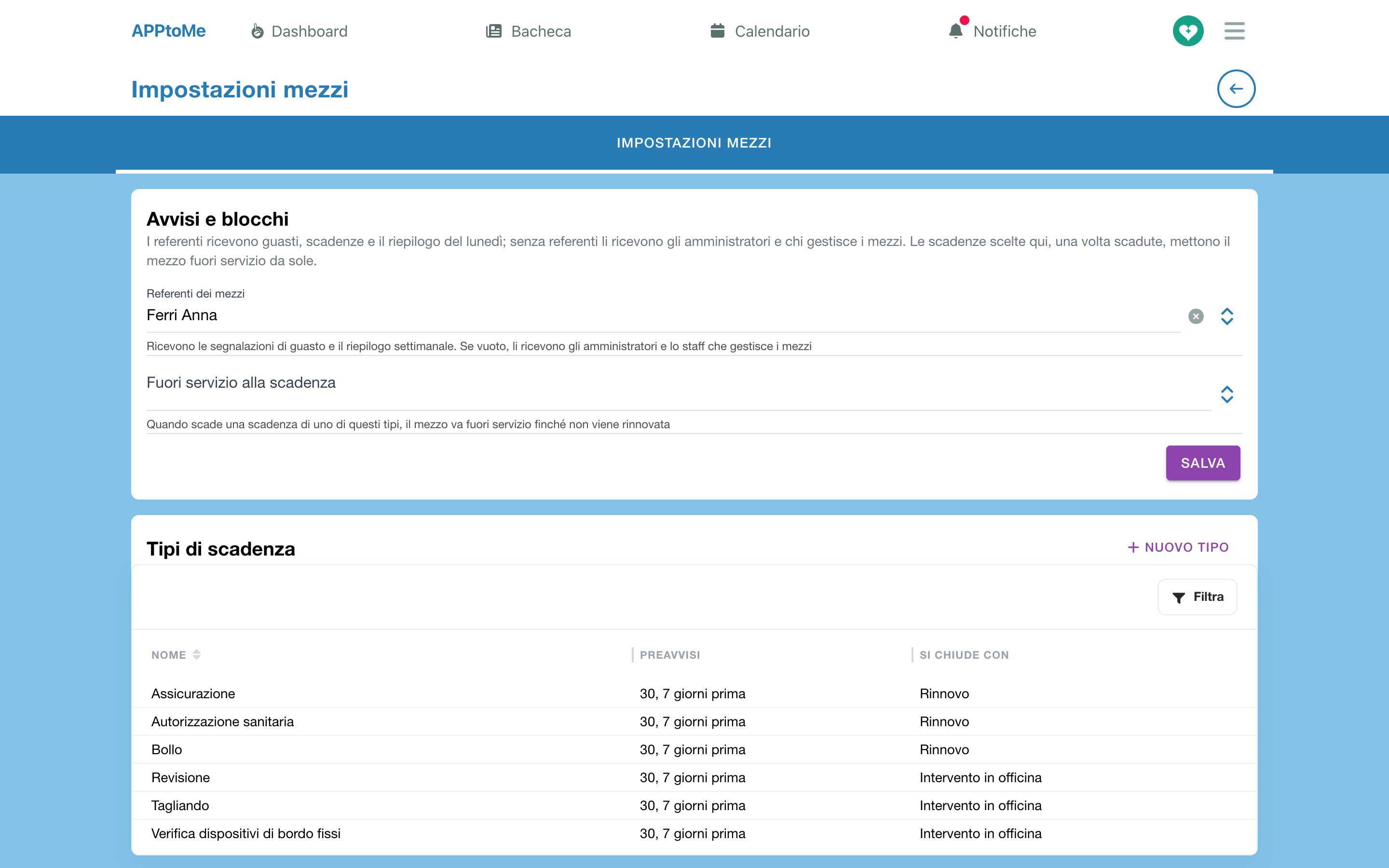Open the Calendario menu item
The width and height of the screenshot is (1389, 868).
[x=760, y=31]
